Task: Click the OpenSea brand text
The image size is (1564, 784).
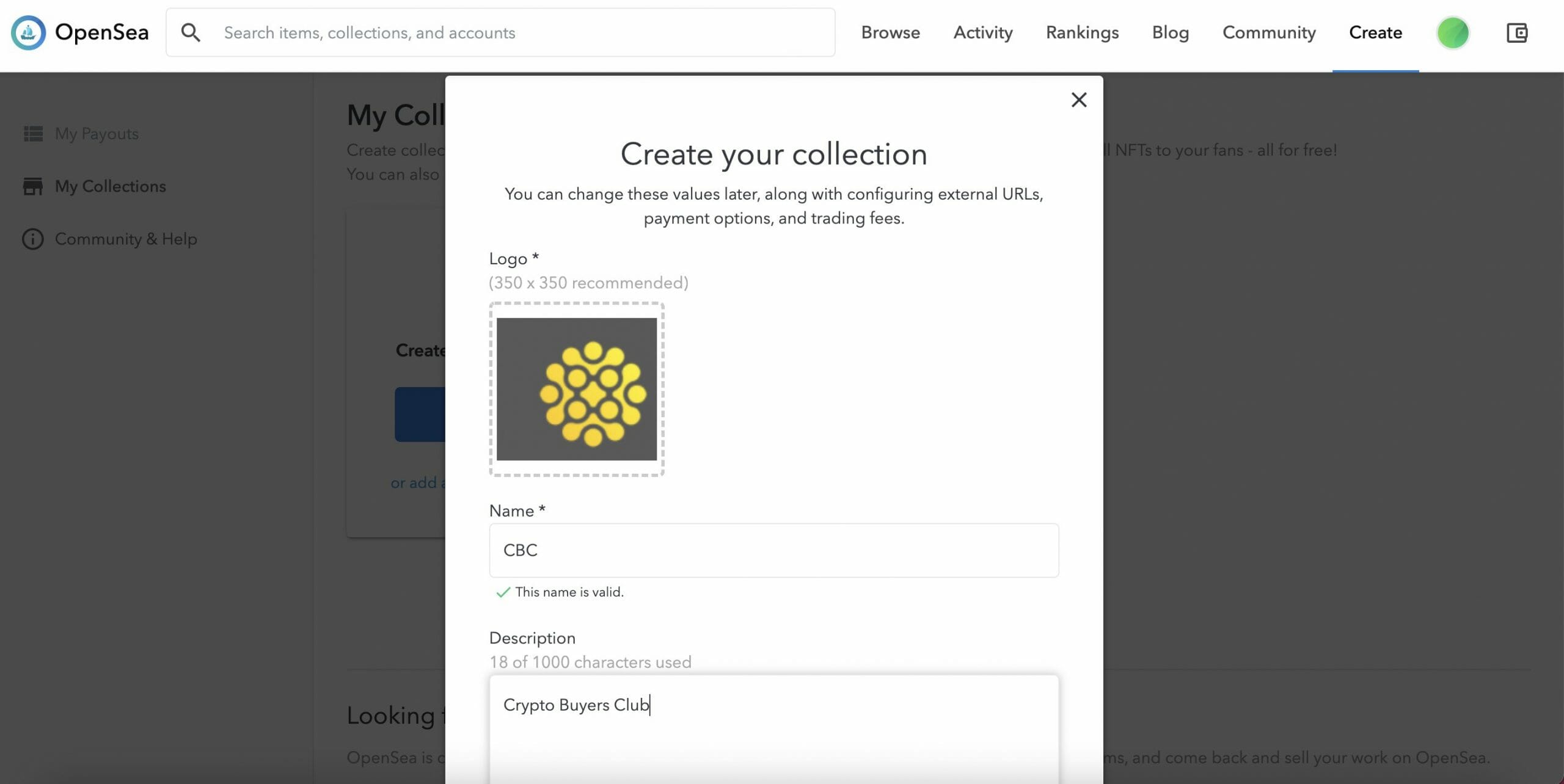Action: point(101,32)
